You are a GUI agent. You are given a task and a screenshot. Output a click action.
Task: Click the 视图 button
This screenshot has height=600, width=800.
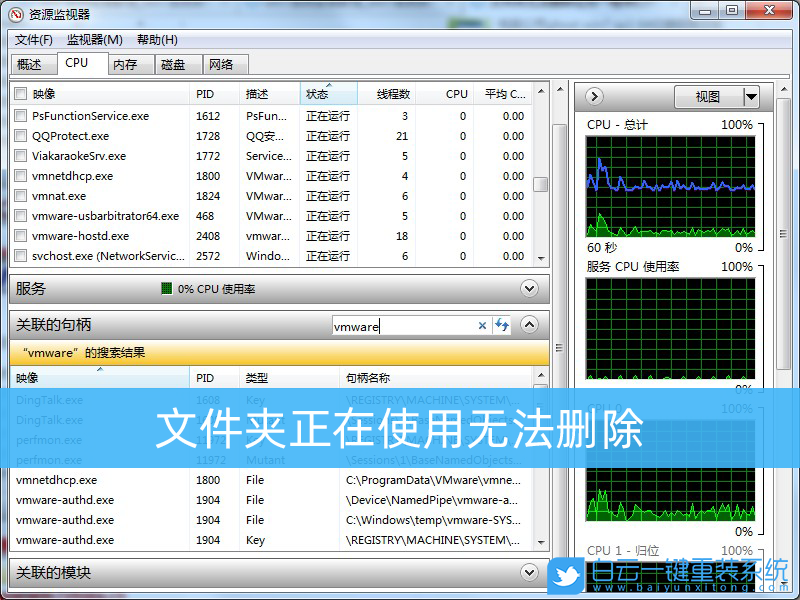pyautogui.click(x=707, y=97)
